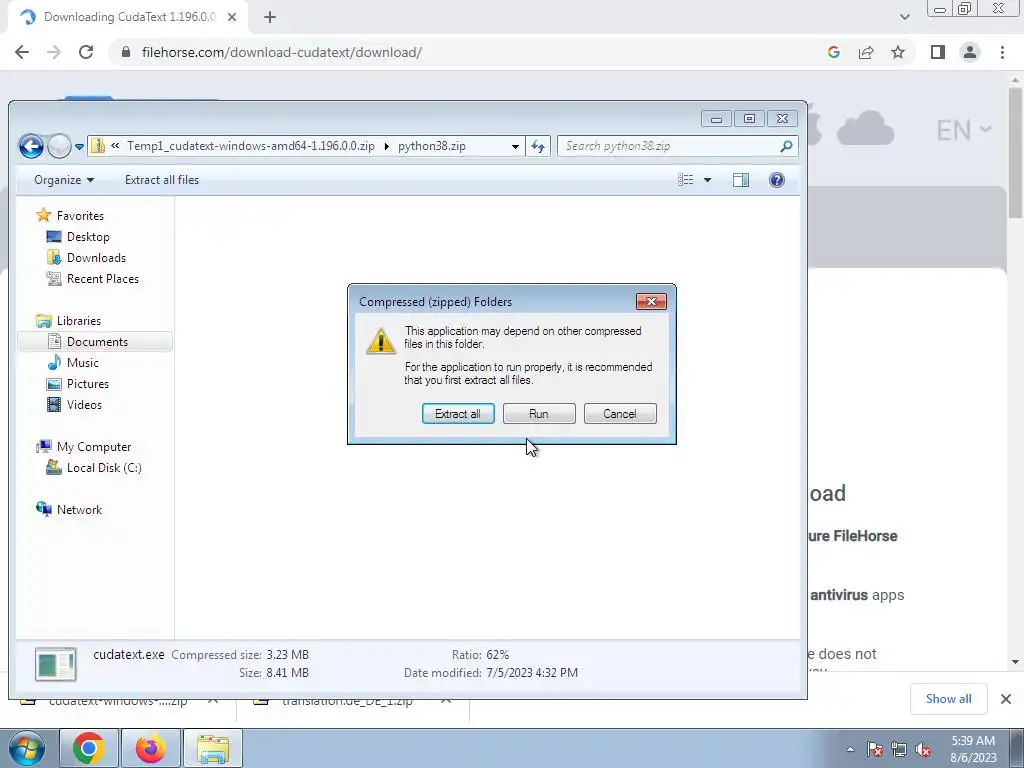Screen dimensions: 1024x768
Task: Click the Chrome address bar URL
Action: [x=281, y=52]
